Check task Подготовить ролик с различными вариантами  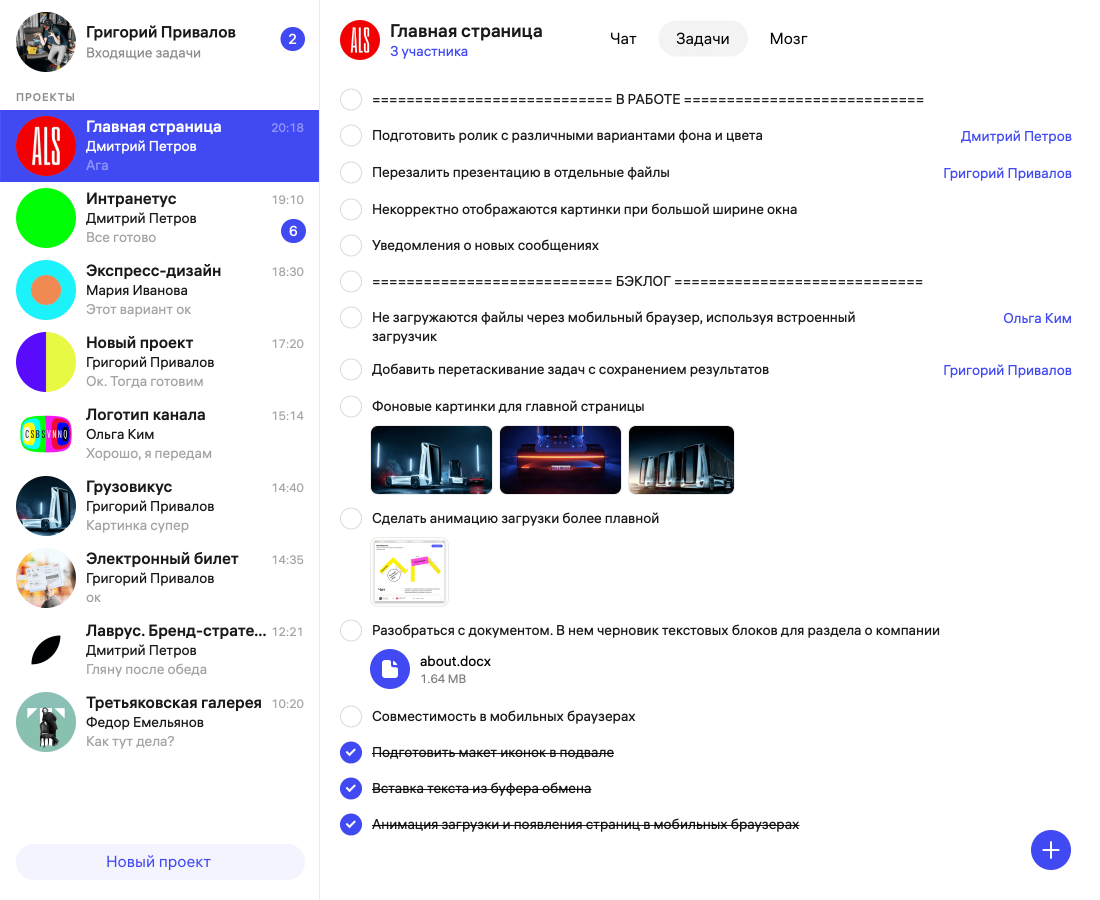(351, 135)
